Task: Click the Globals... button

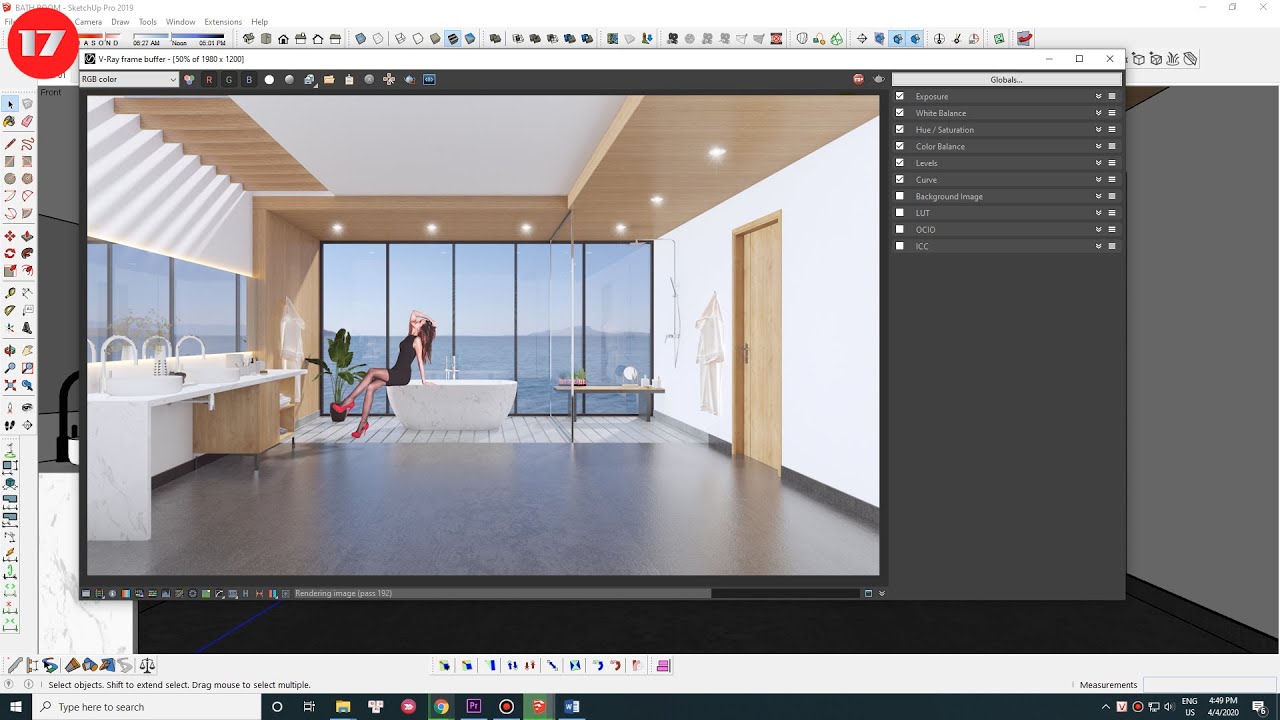Action: [1006, 79]
